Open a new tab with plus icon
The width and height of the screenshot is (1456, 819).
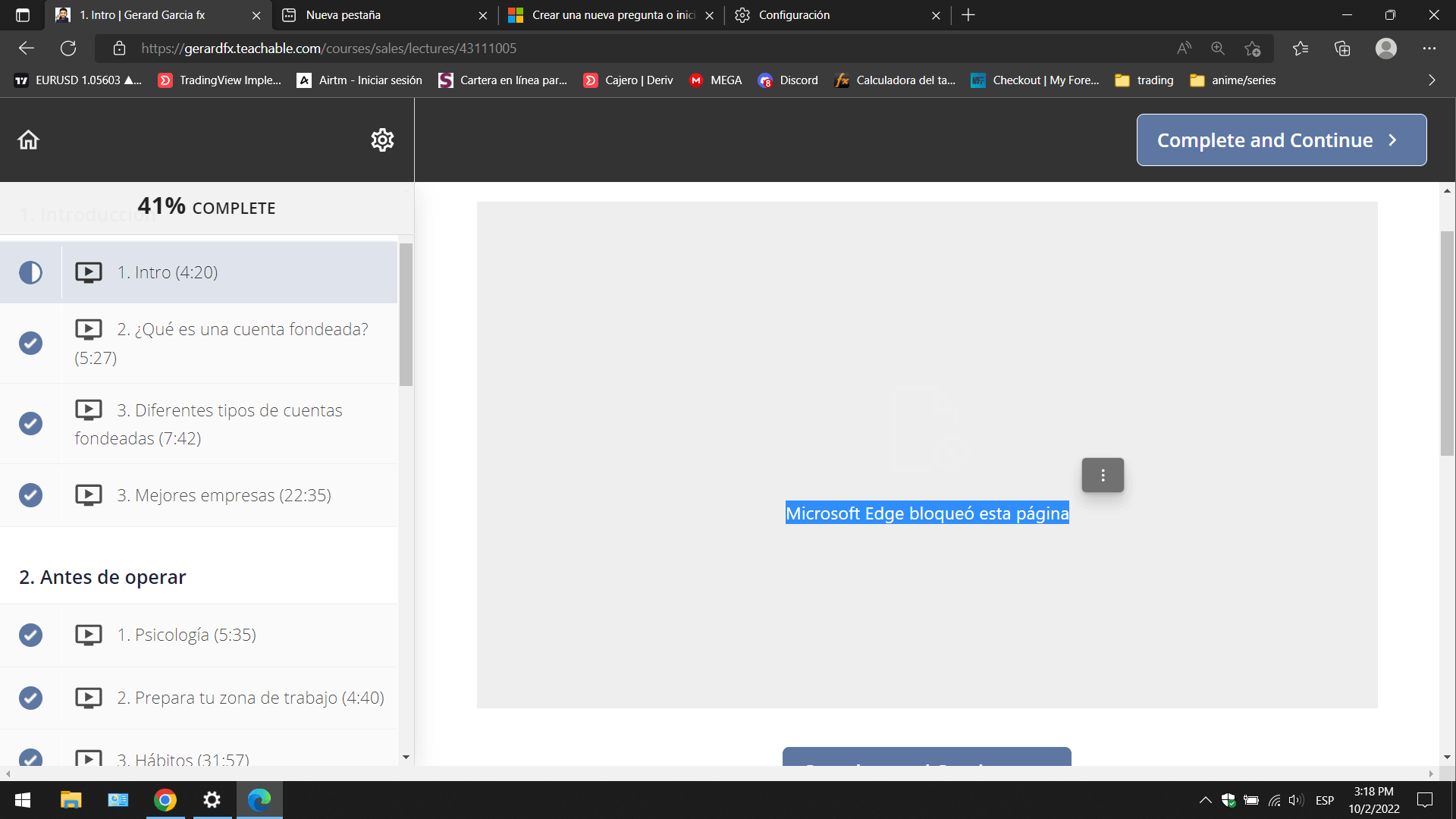968,15
